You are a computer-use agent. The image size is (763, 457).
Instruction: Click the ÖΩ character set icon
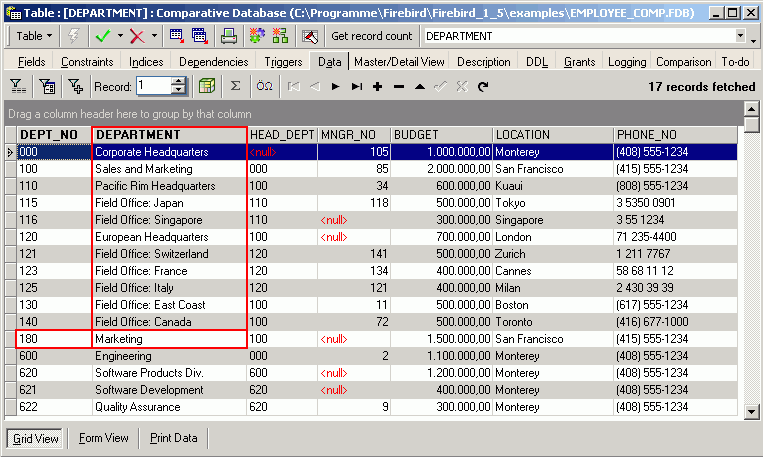pyautogui.click(x=264, y=87)
